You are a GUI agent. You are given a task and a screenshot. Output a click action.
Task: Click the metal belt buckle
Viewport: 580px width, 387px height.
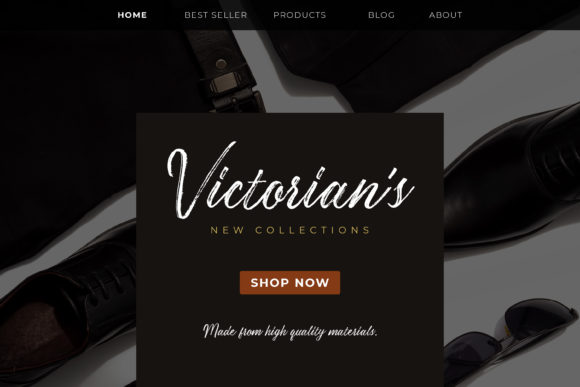click(x=237, y=92)
